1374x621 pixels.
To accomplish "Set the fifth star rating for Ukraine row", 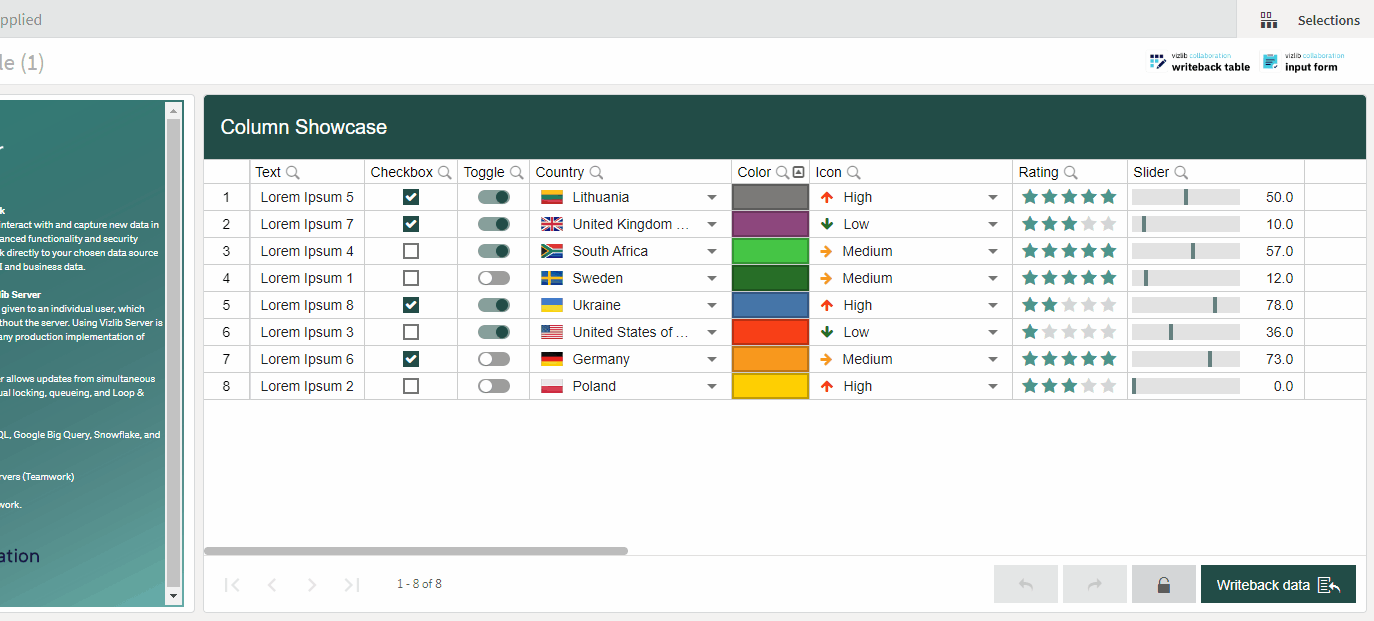I will (x=1108, y=305).
